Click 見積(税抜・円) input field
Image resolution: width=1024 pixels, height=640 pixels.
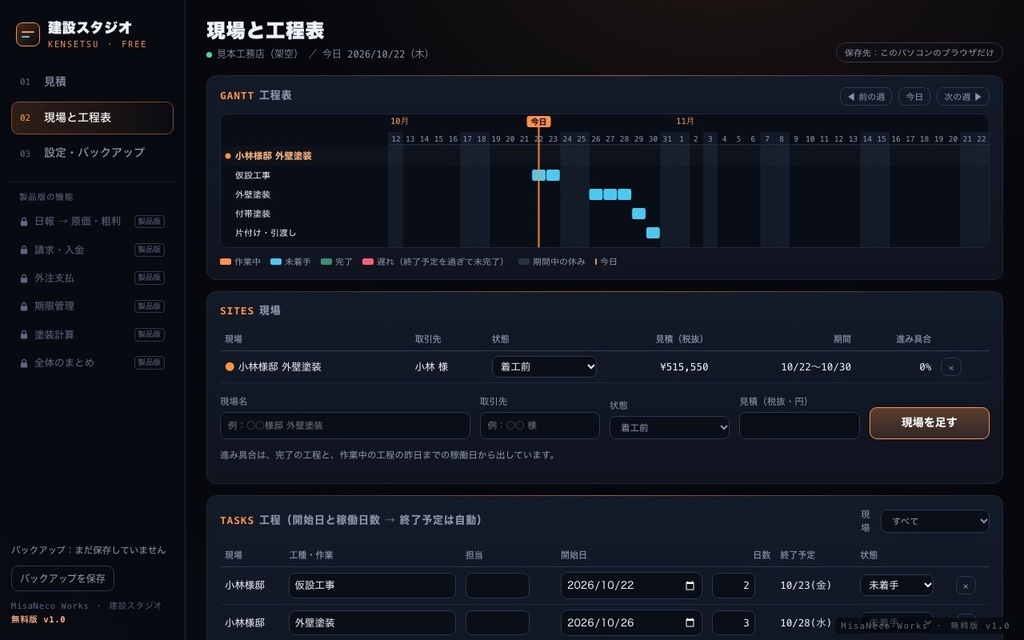(799, 426)
